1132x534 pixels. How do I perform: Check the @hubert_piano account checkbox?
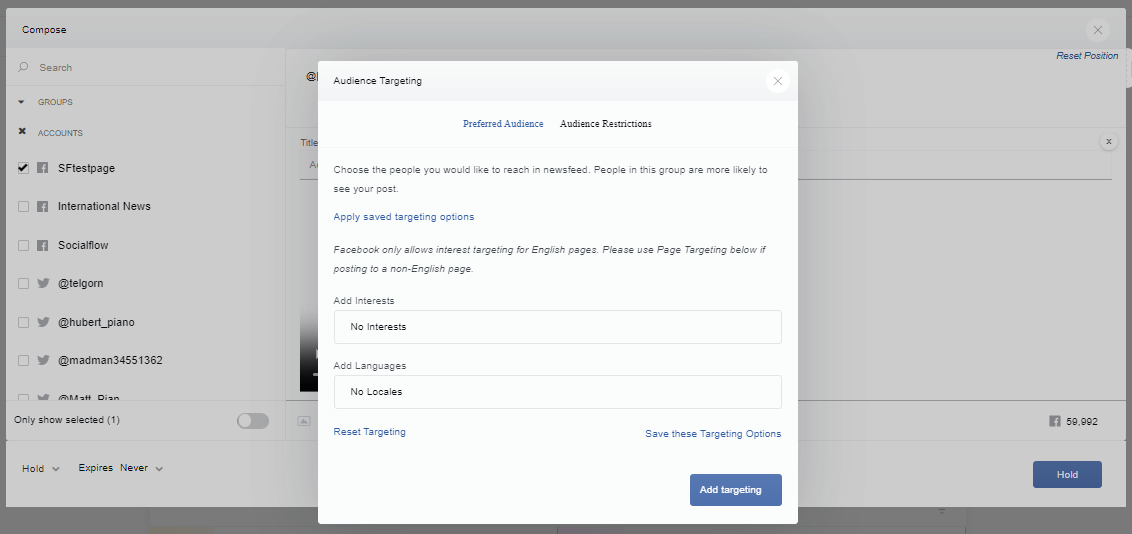coord(23,323)
